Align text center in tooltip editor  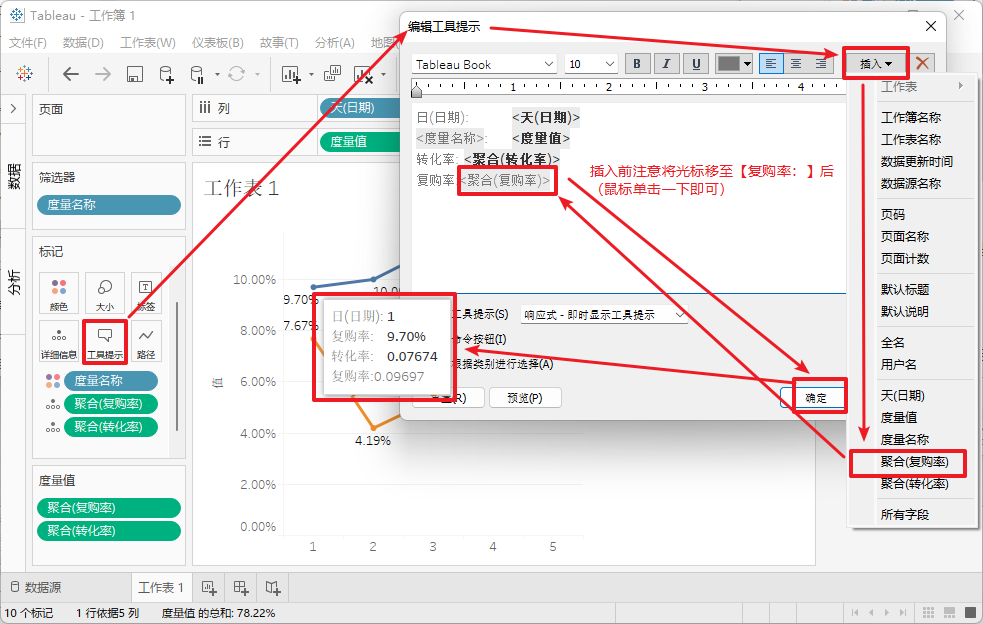(x=796, y=63)
